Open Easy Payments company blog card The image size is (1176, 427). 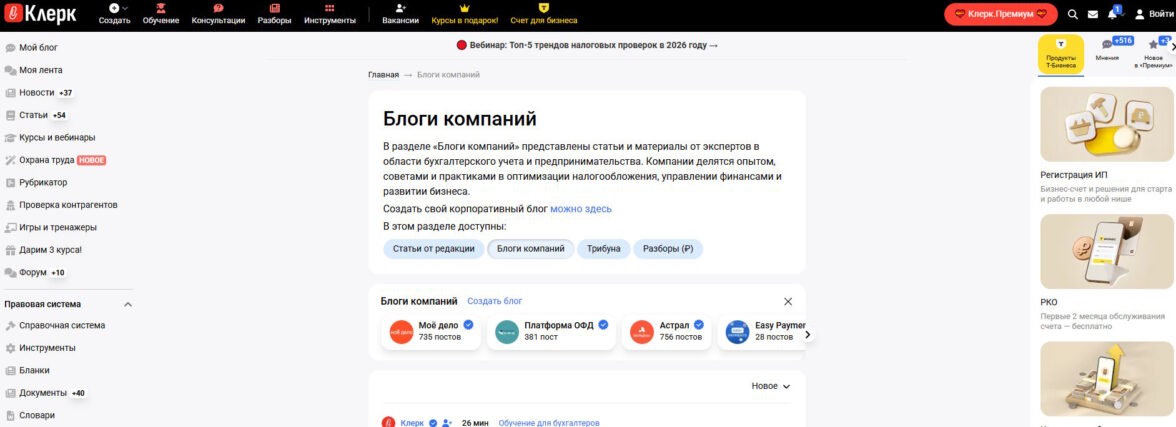coord(761,332)
